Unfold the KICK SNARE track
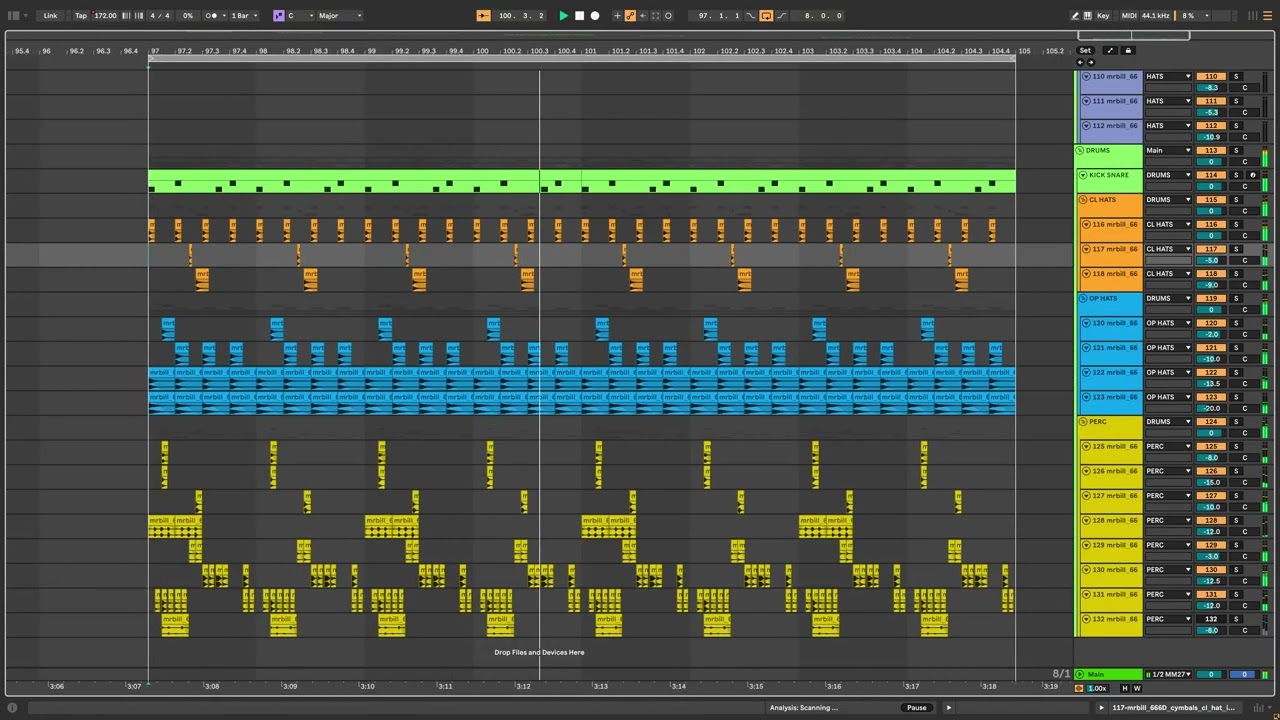Image resolution: width=1280 pixels, height=720 pixels. (x=1083, y=175)
